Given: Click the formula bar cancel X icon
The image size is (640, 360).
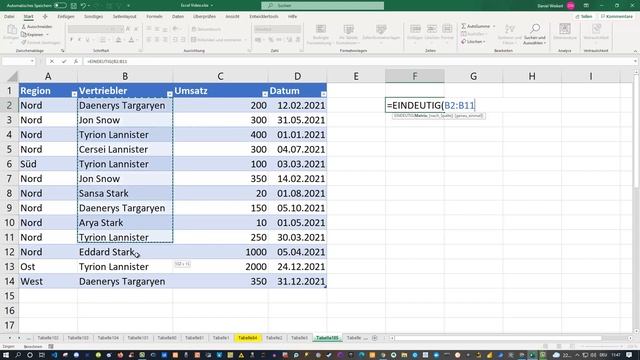Looking at the screenshot, I should coord(51,61).
